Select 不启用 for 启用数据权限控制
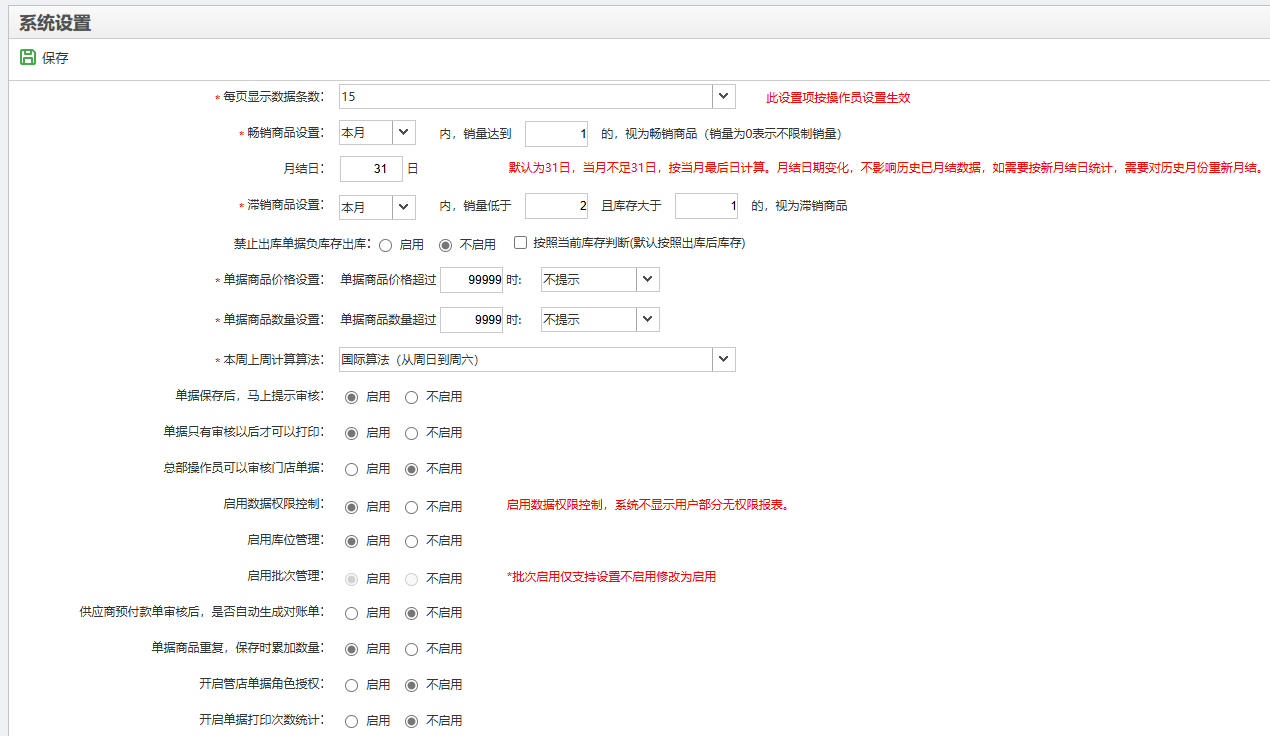The image size is (1270, 736). (x=411, y=507)
